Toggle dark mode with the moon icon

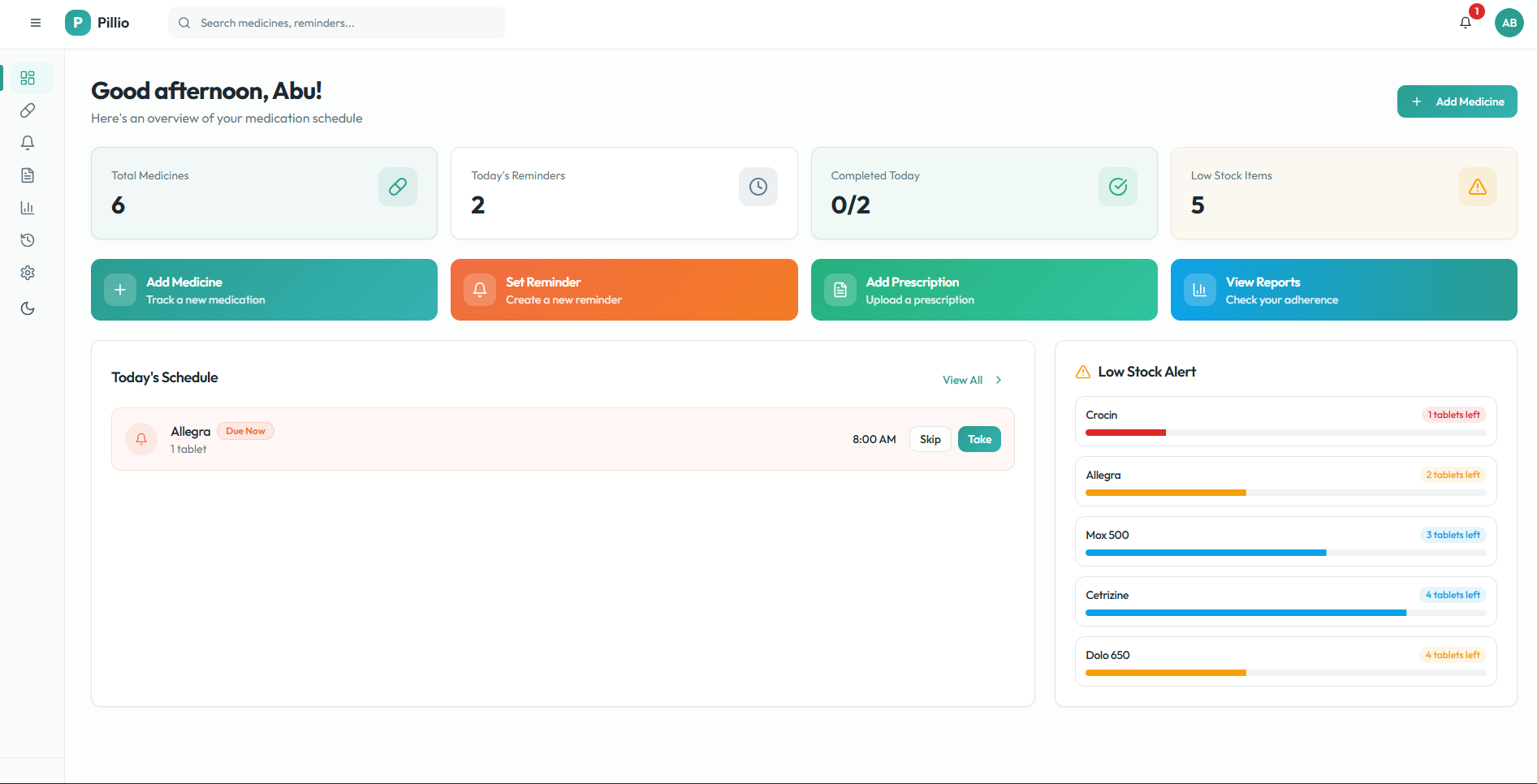click(28, 308)
